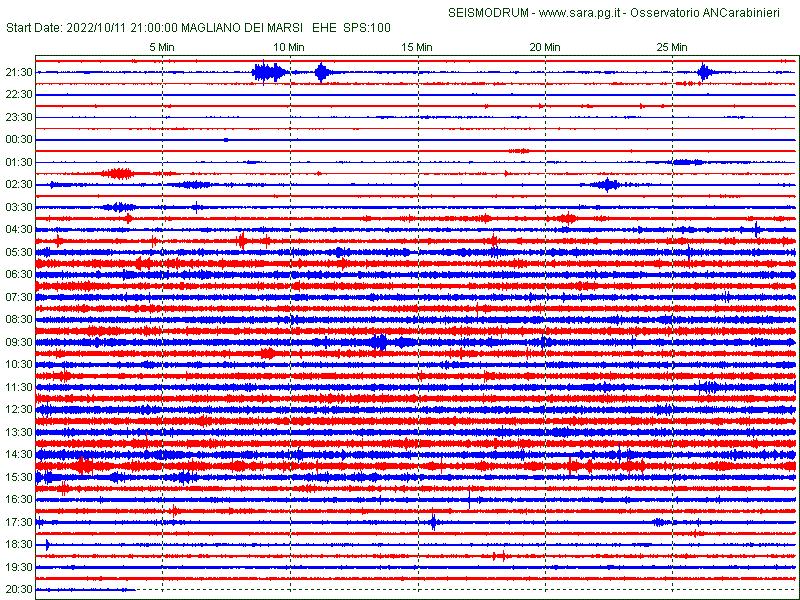Click the 23:30 time label

point(19,117)
